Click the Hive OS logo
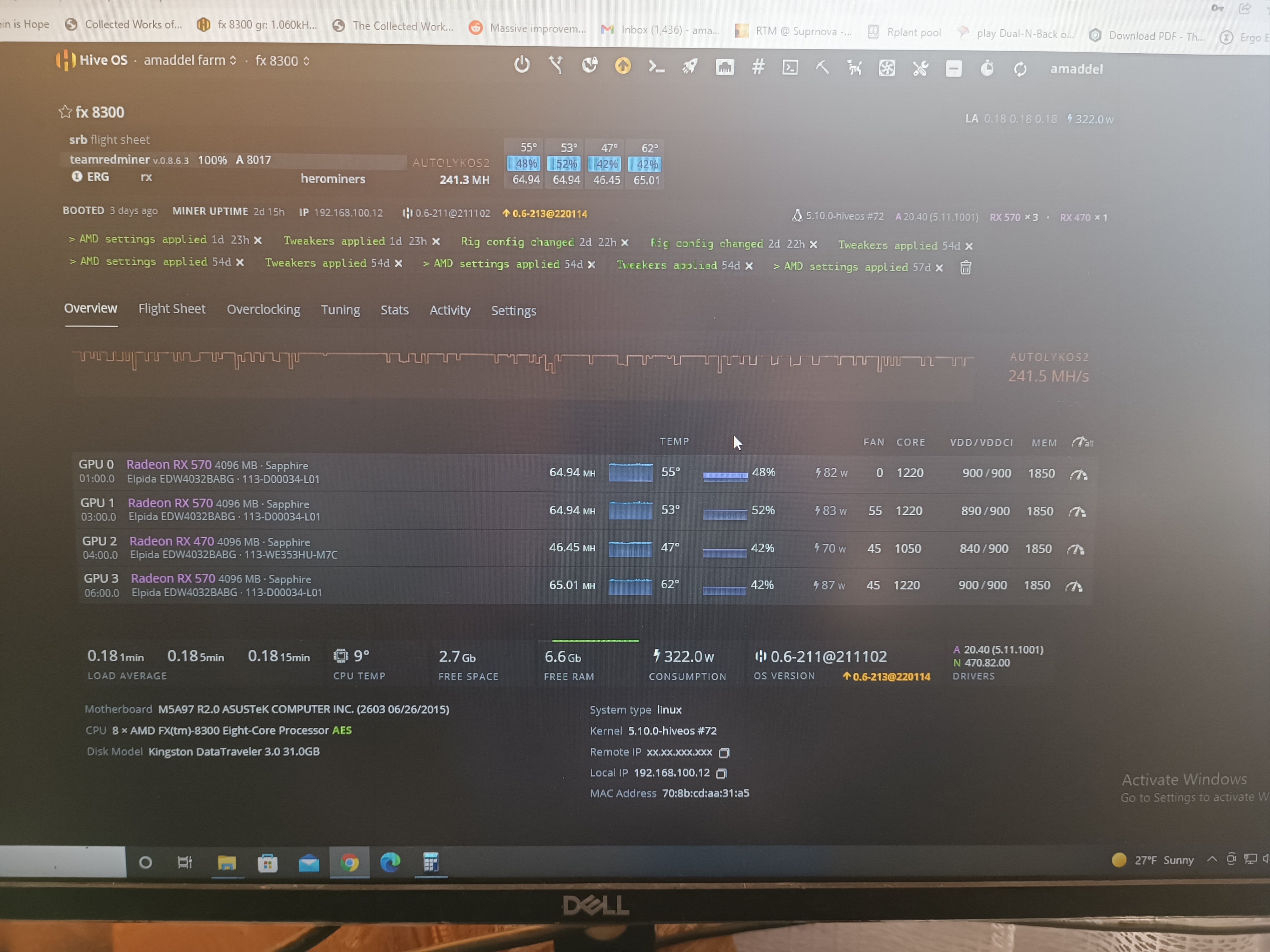Screen dimensions: 1270x952 tap(91, 60)
